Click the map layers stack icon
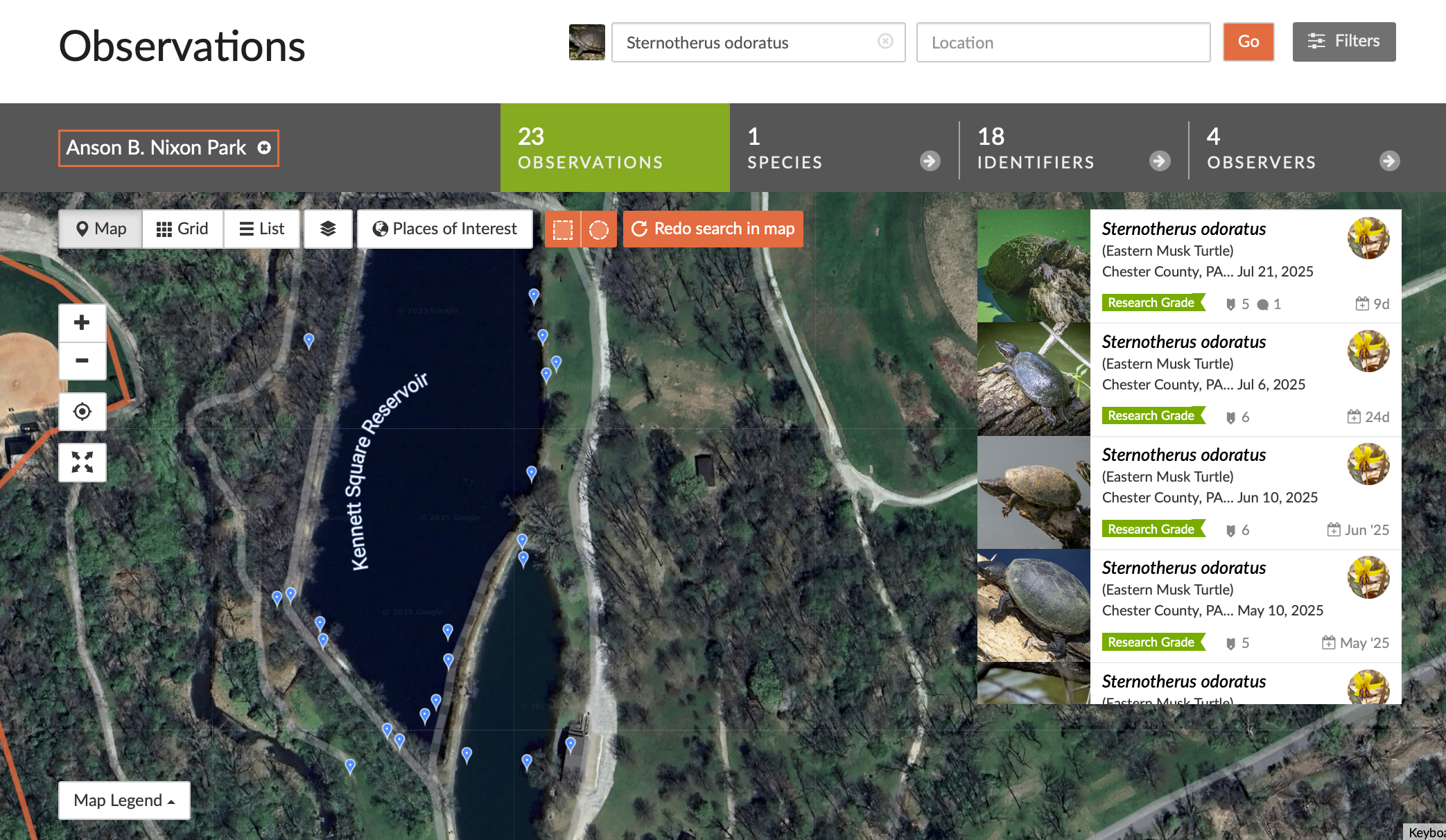 click(x=328, y=229)
